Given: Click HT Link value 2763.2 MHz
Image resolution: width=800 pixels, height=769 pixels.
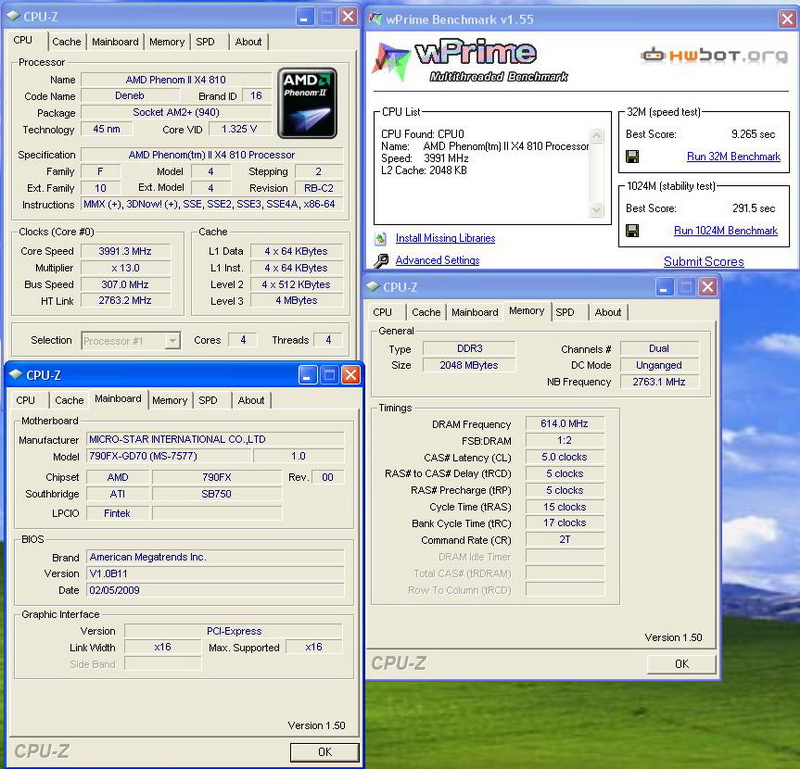Looking at the screenshot, I should [125, 301].
